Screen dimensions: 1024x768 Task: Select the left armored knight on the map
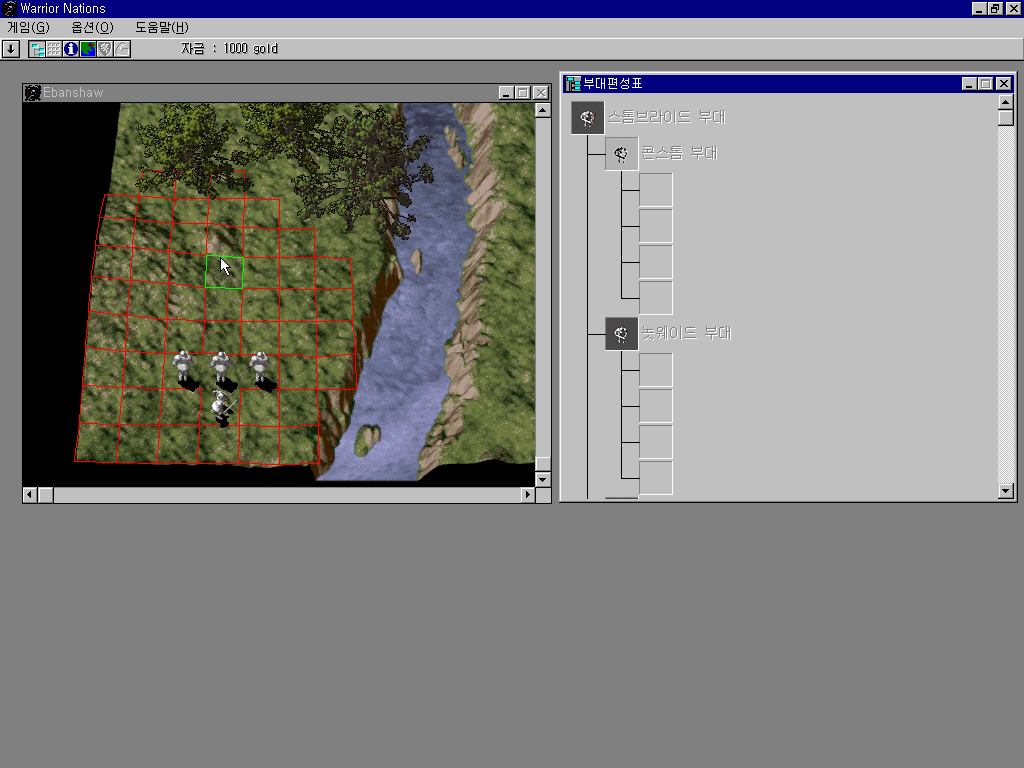(x=184, y=368)
